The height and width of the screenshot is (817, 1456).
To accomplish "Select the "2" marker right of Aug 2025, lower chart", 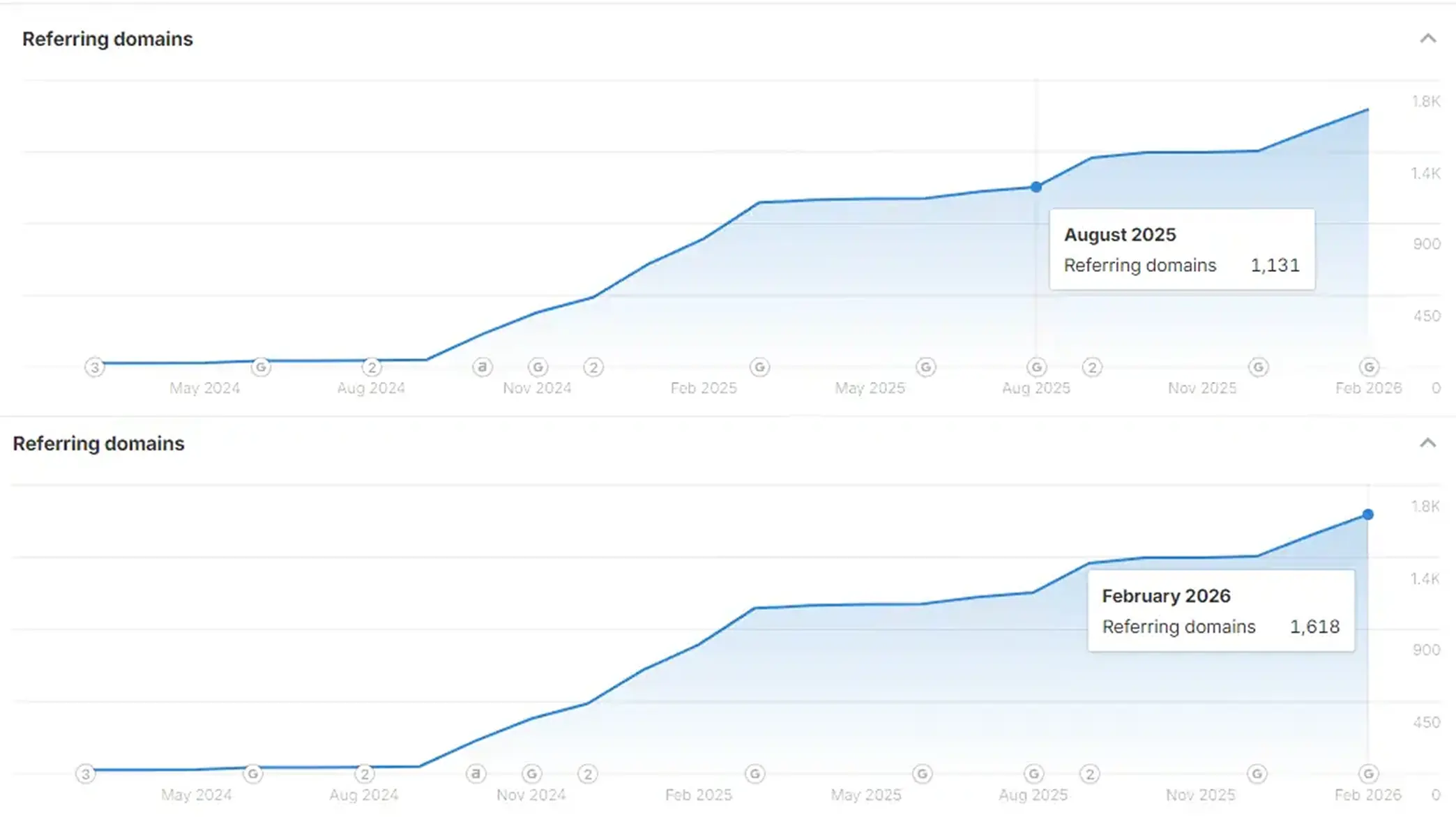I will coord(1090,774).
